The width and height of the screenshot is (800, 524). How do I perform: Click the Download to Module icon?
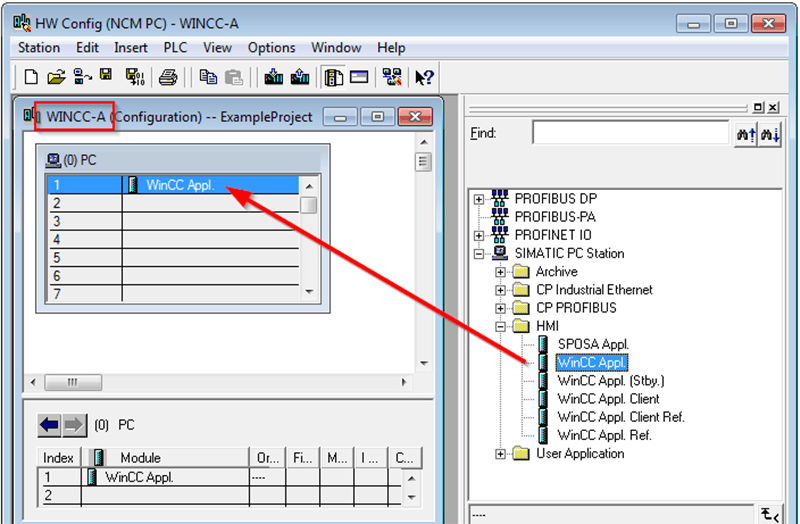[274, 77]
